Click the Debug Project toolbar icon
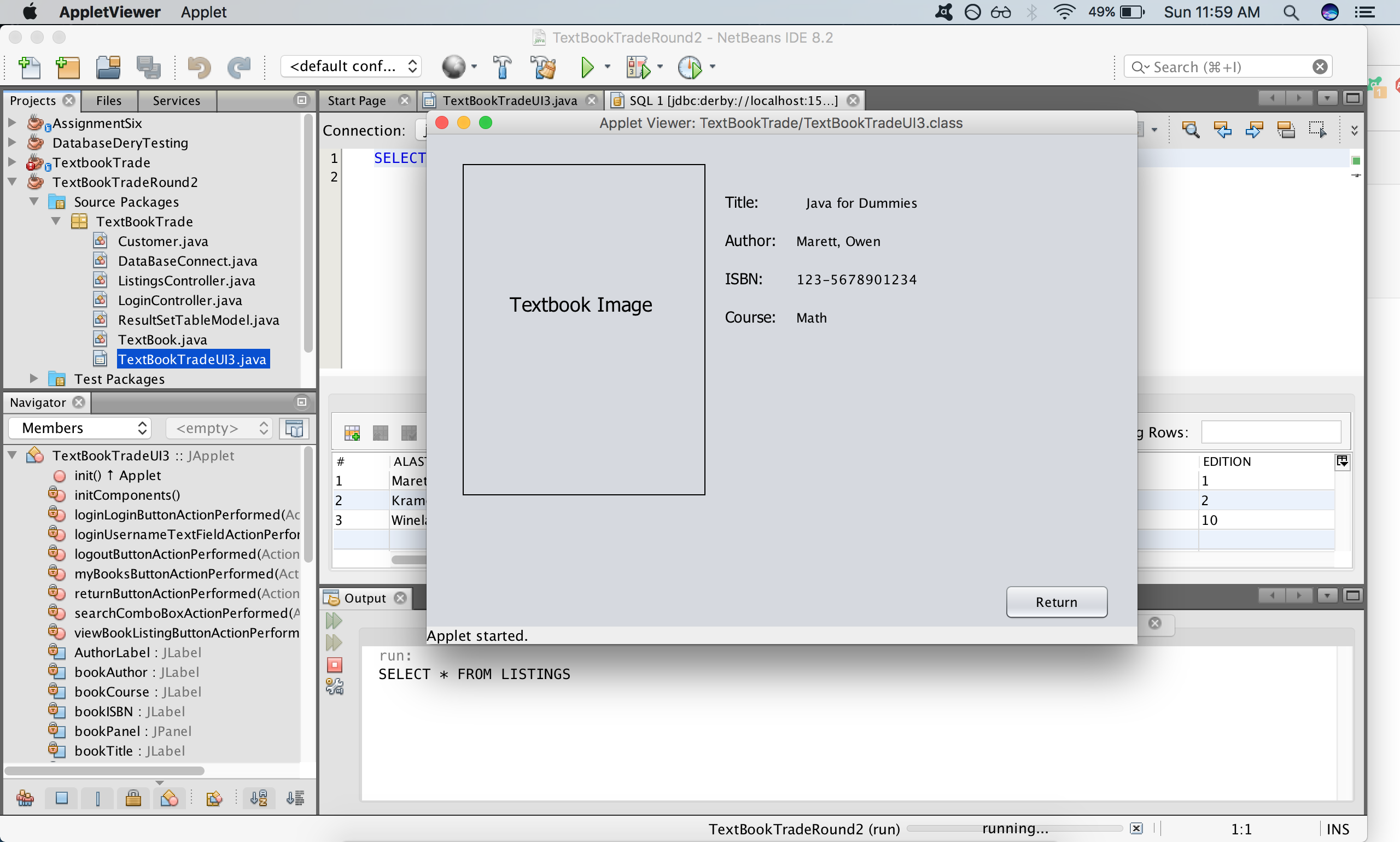The width and height of the screenshot is (1400, 842). 637,67
